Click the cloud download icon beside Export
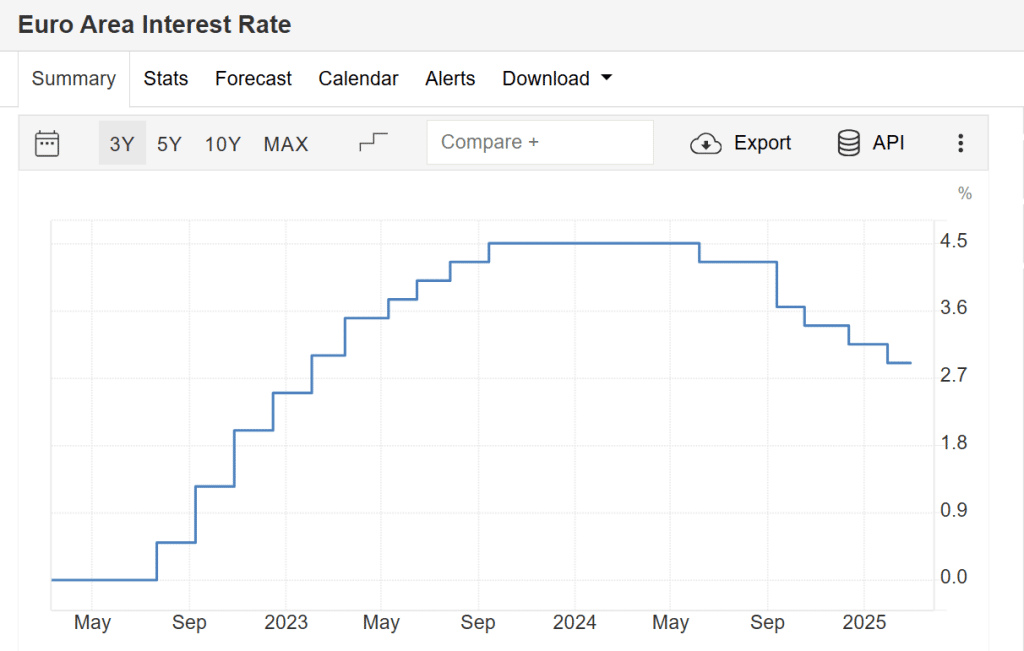 point(706,143)
